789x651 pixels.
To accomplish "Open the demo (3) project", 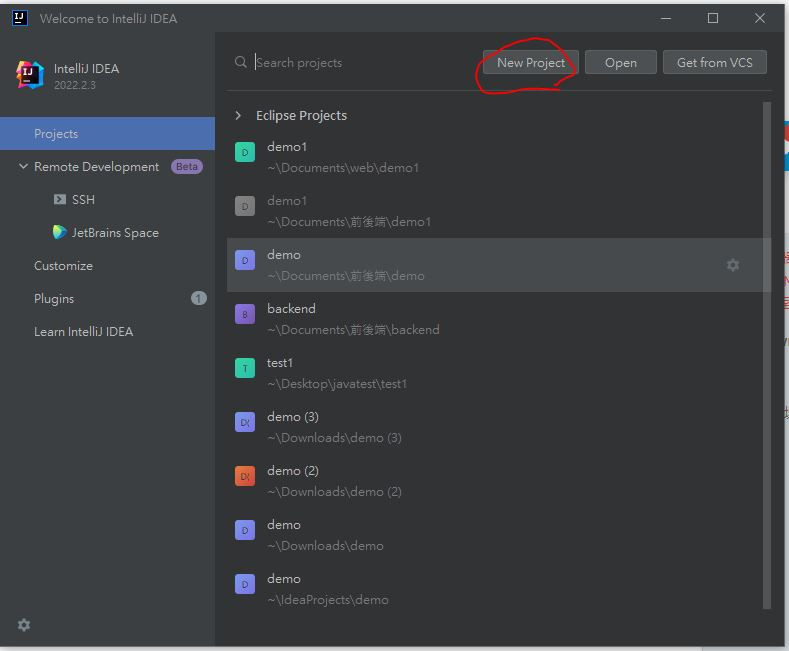I will tap(498, 427).
